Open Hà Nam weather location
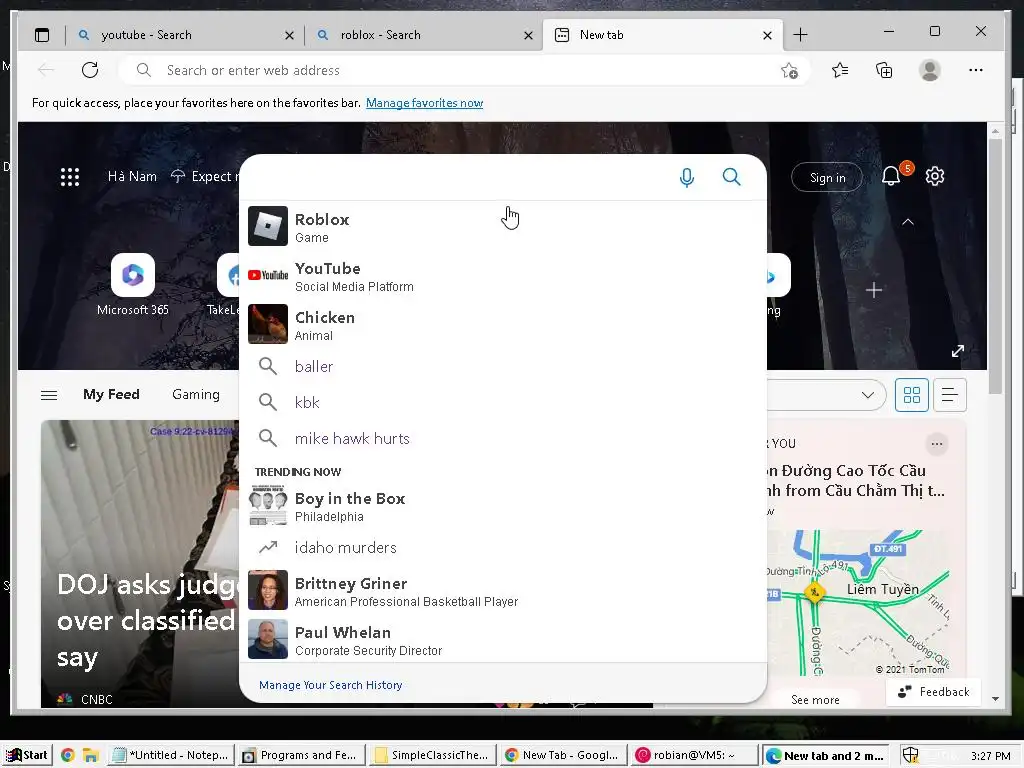The image size is (1024, 768). 132,176
